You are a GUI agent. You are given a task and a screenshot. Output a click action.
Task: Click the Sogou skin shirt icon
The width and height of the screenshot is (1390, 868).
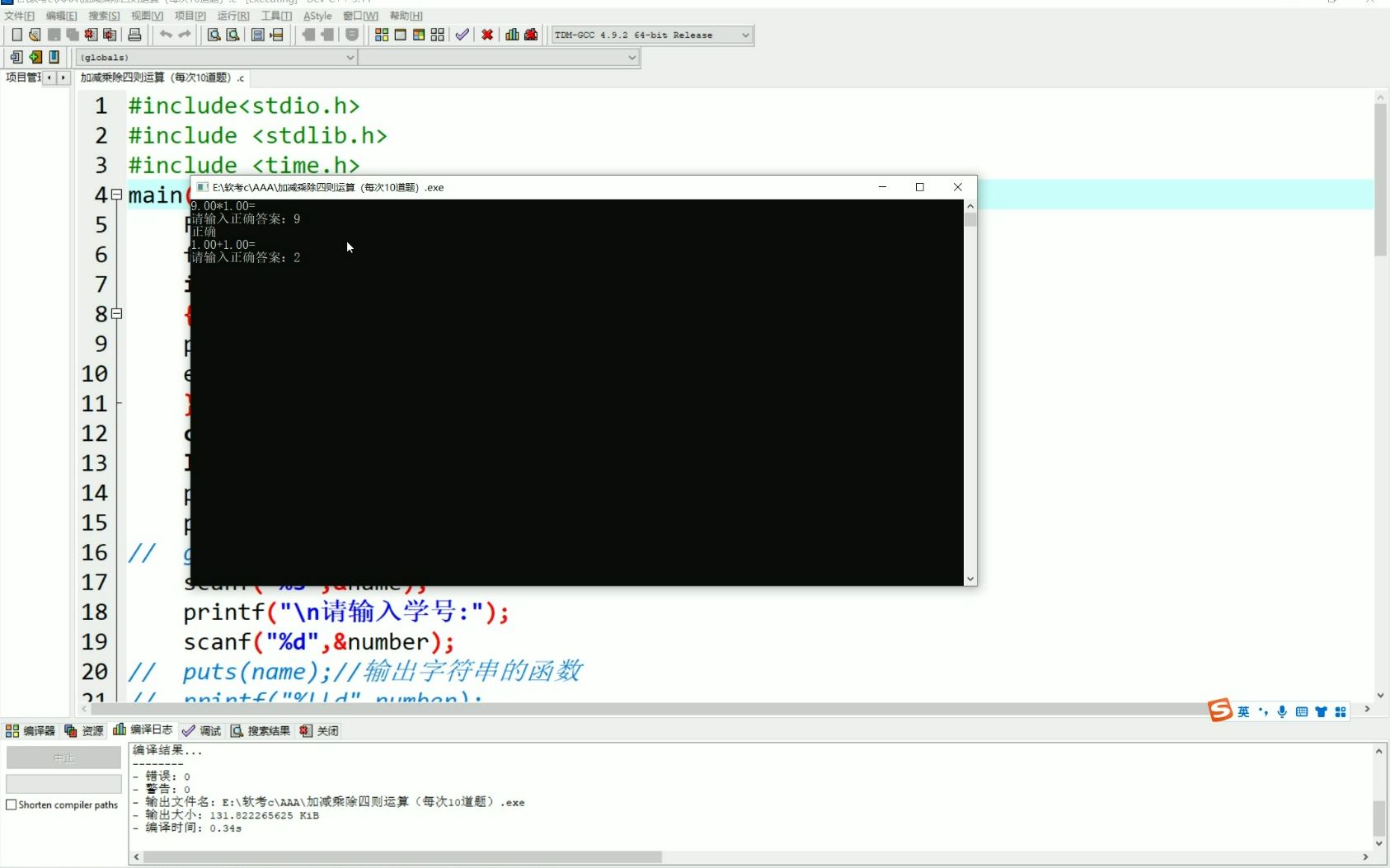[1322, 711]
